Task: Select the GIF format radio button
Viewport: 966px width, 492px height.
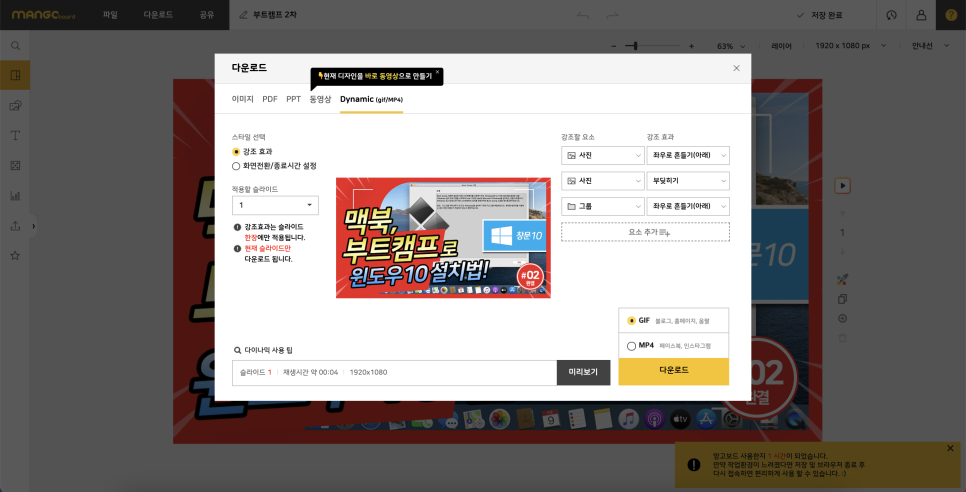Action: coord(631,321)
